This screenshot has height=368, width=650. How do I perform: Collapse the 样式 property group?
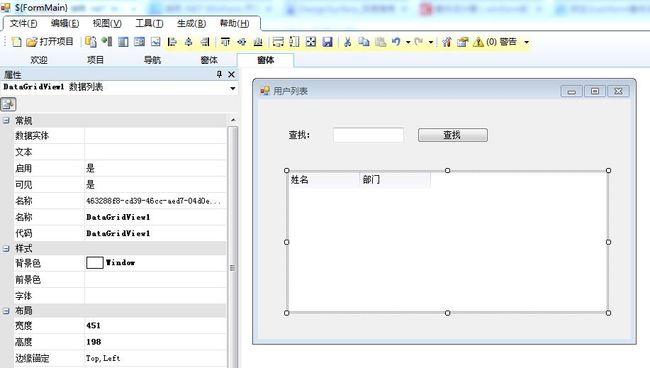(6, 249)
